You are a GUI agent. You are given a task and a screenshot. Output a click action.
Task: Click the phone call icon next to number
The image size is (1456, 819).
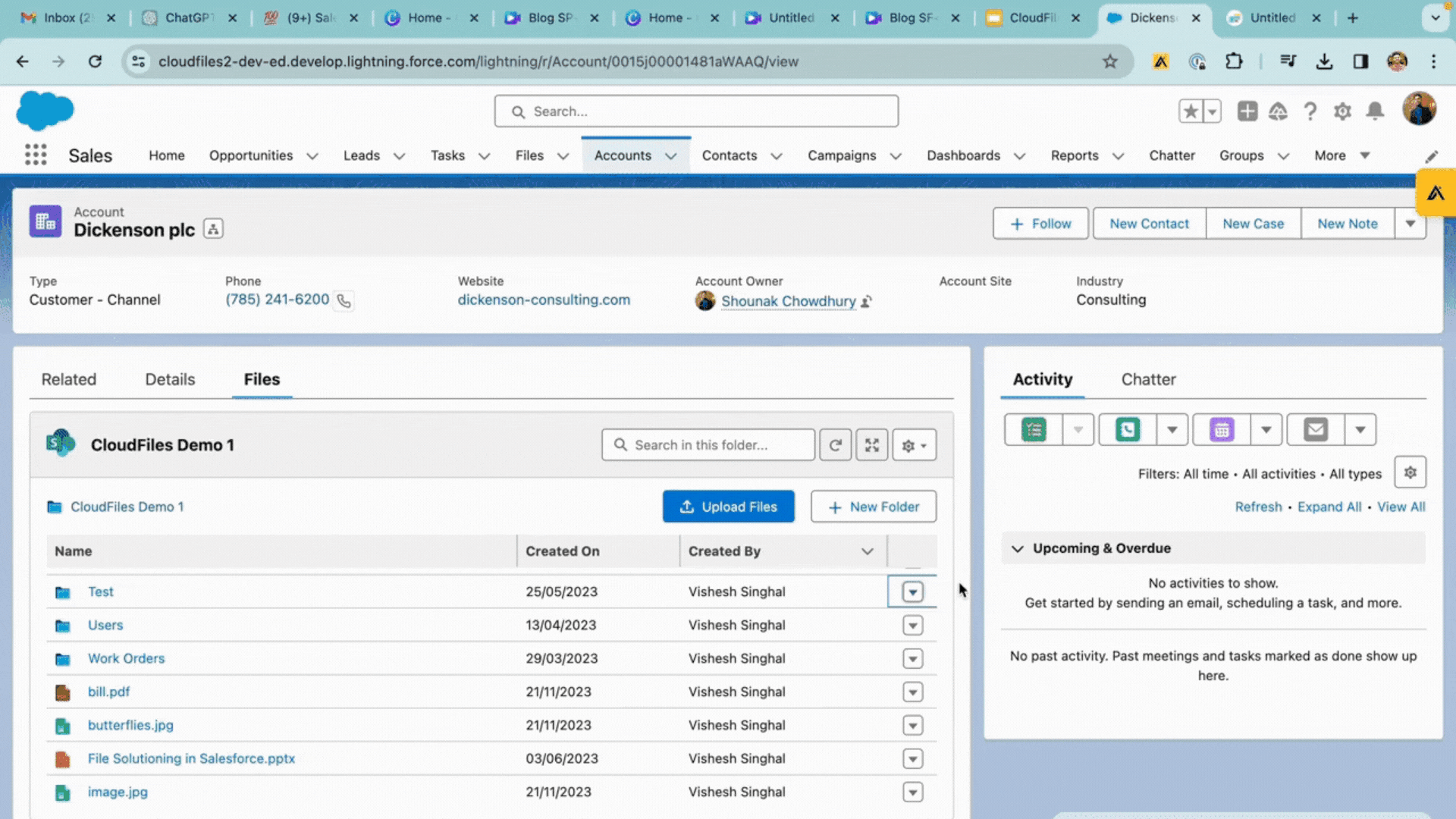(x=344, y=301)
